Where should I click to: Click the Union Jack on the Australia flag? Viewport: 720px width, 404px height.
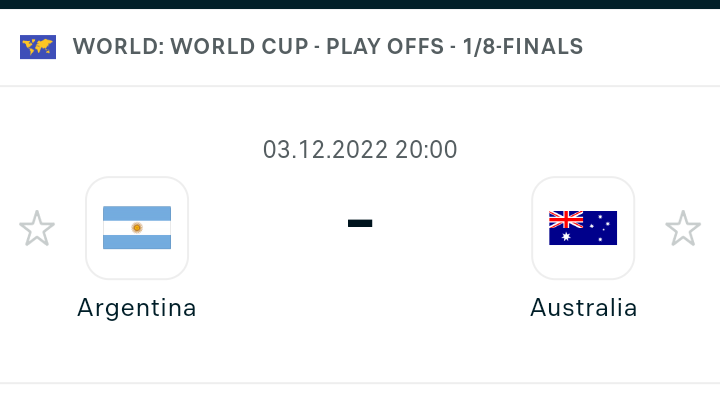coord(566,219)
